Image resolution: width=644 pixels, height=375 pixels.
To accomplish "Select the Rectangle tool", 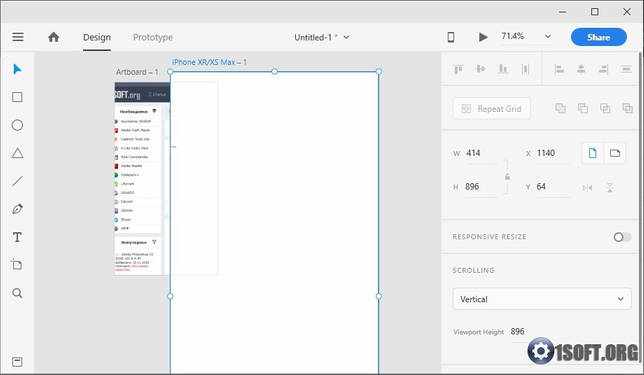I will [17, 97].
